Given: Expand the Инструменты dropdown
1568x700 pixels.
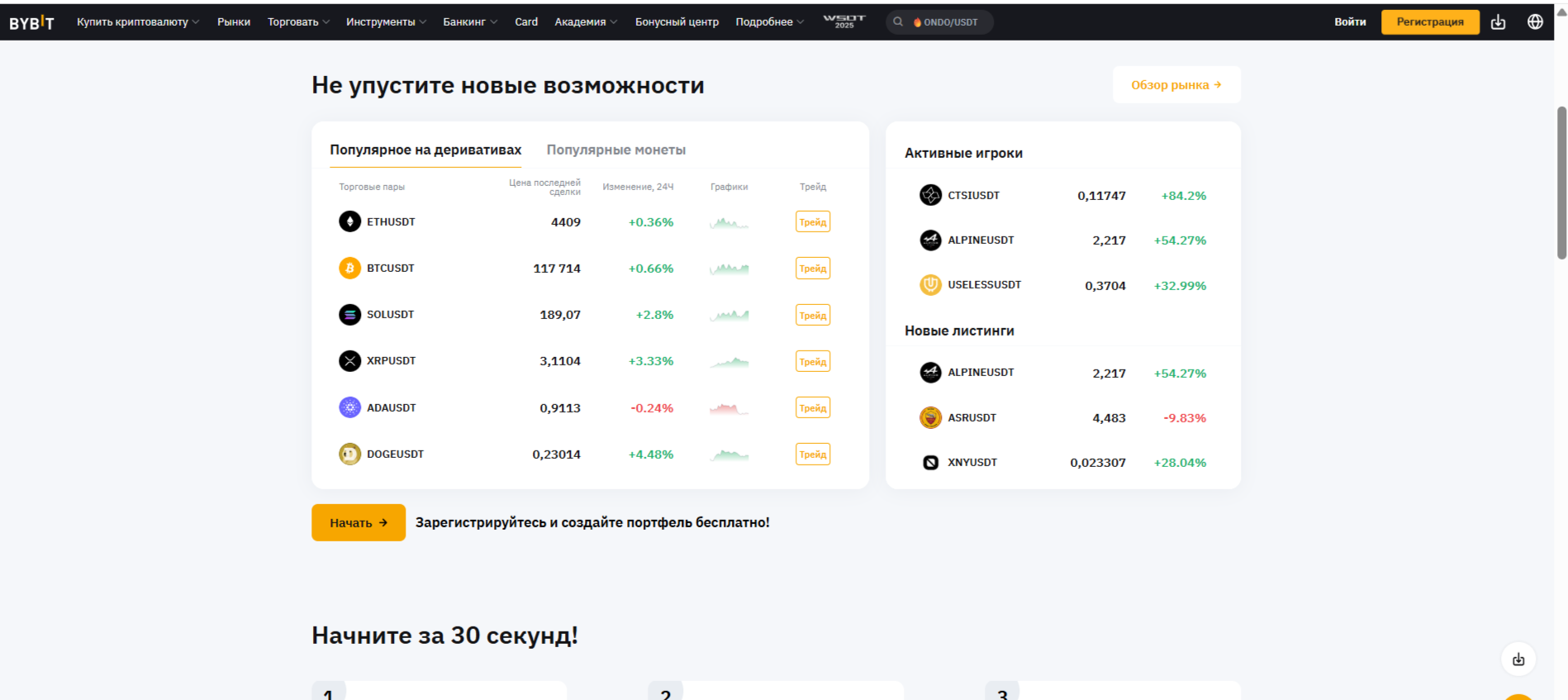Looking at the screenshot, I should tap(386, 22).
